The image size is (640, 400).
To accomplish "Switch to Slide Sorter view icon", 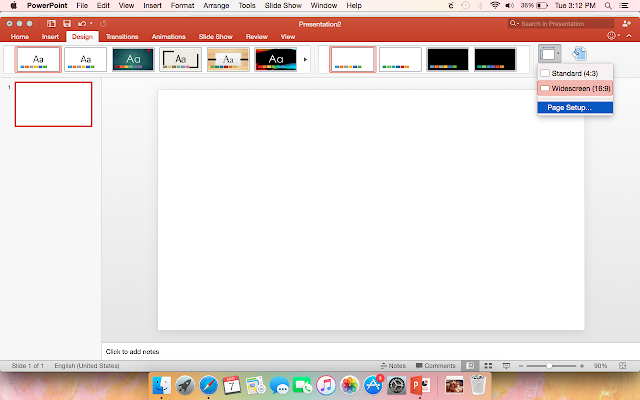I will click(x=488, y=366).
